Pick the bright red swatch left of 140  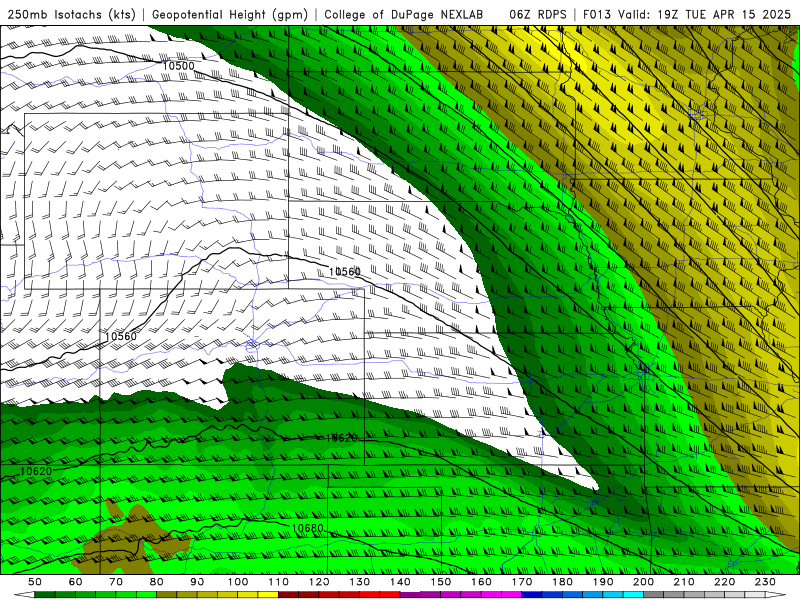pos(390,595)
